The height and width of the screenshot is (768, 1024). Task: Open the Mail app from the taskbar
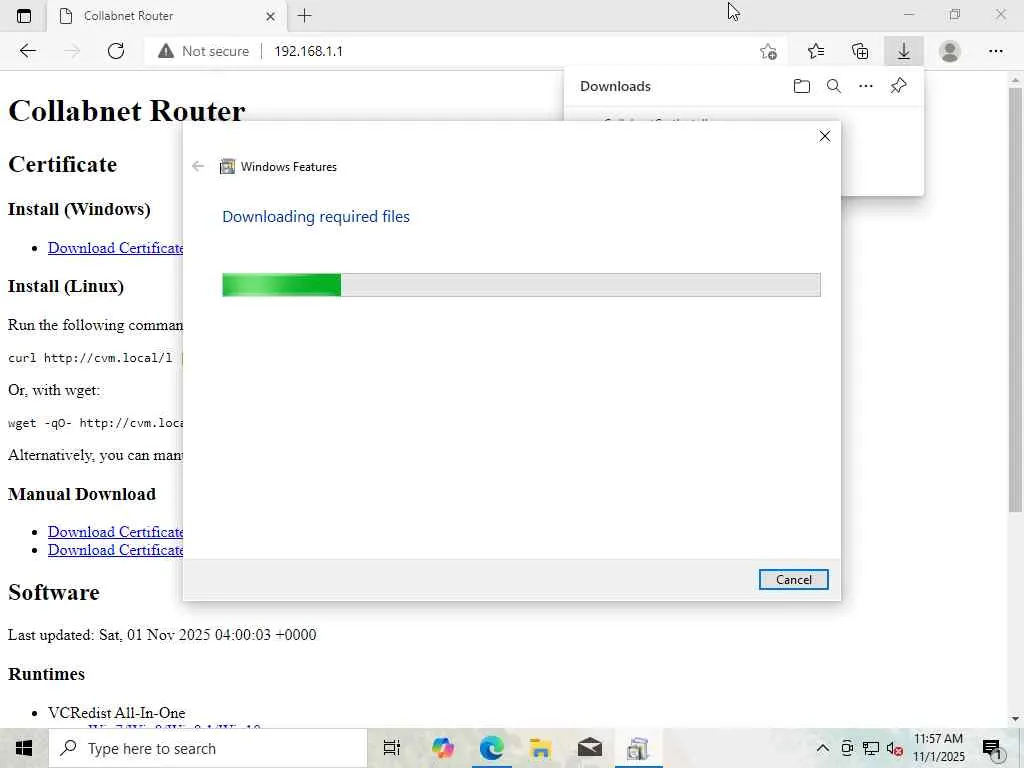pos(590,748)
